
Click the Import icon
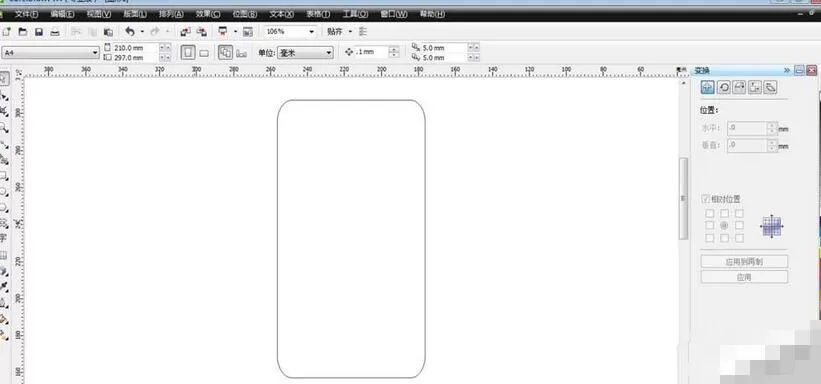point(185,32)
